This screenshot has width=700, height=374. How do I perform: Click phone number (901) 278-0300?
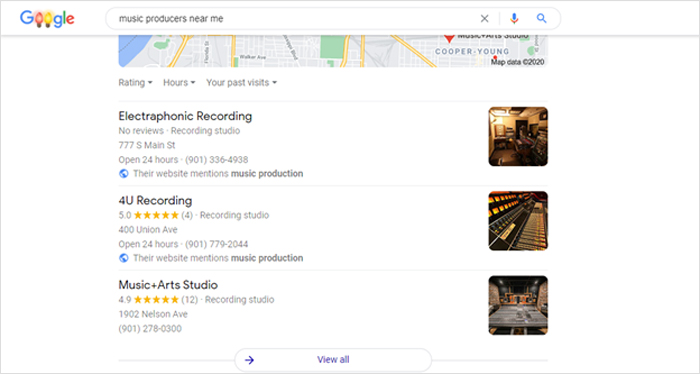pyautogui.click(x=150, y=329)
